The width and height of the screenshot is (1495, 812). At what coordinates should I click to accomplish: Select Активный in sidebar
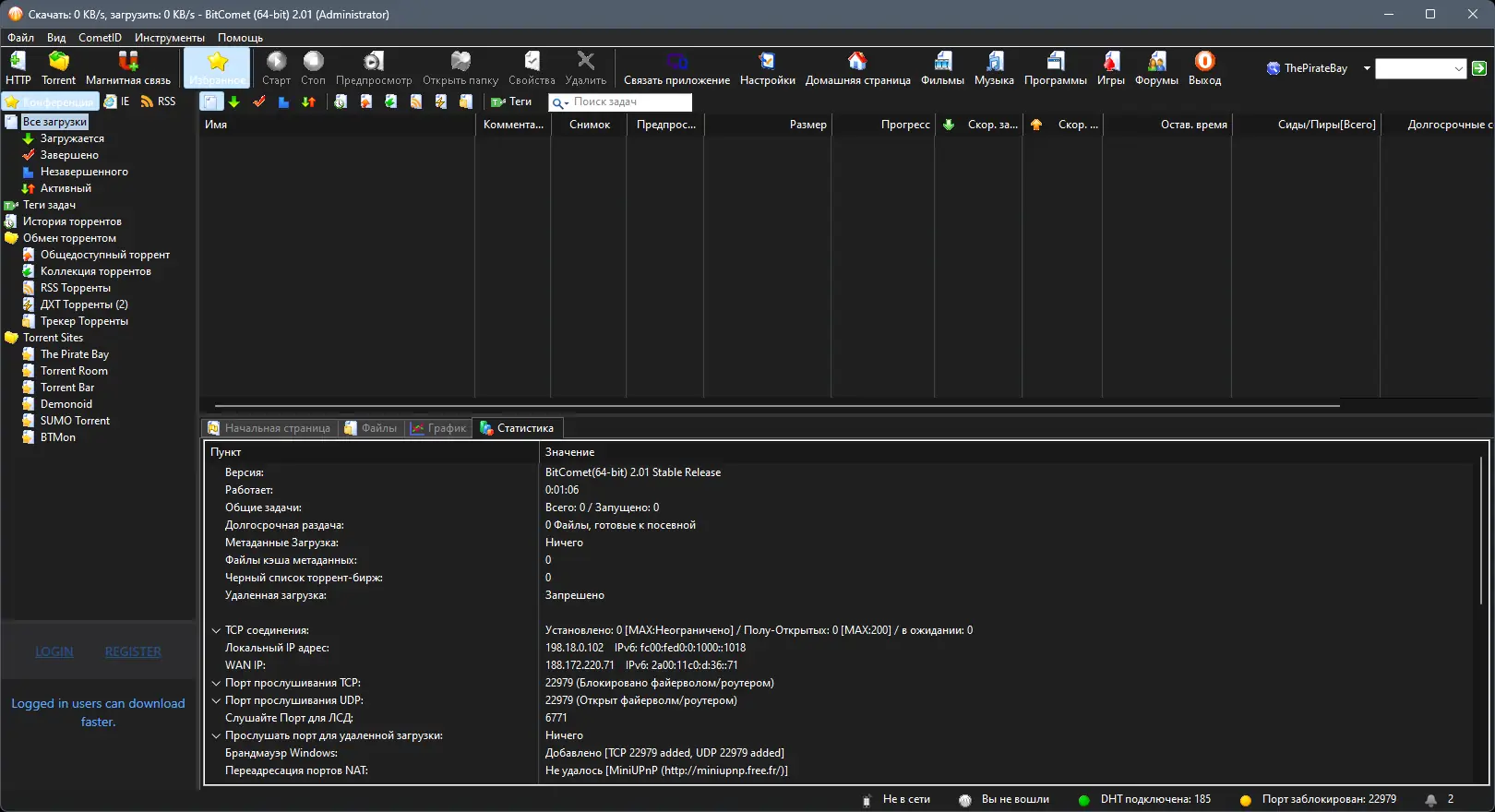click(66, 188)
